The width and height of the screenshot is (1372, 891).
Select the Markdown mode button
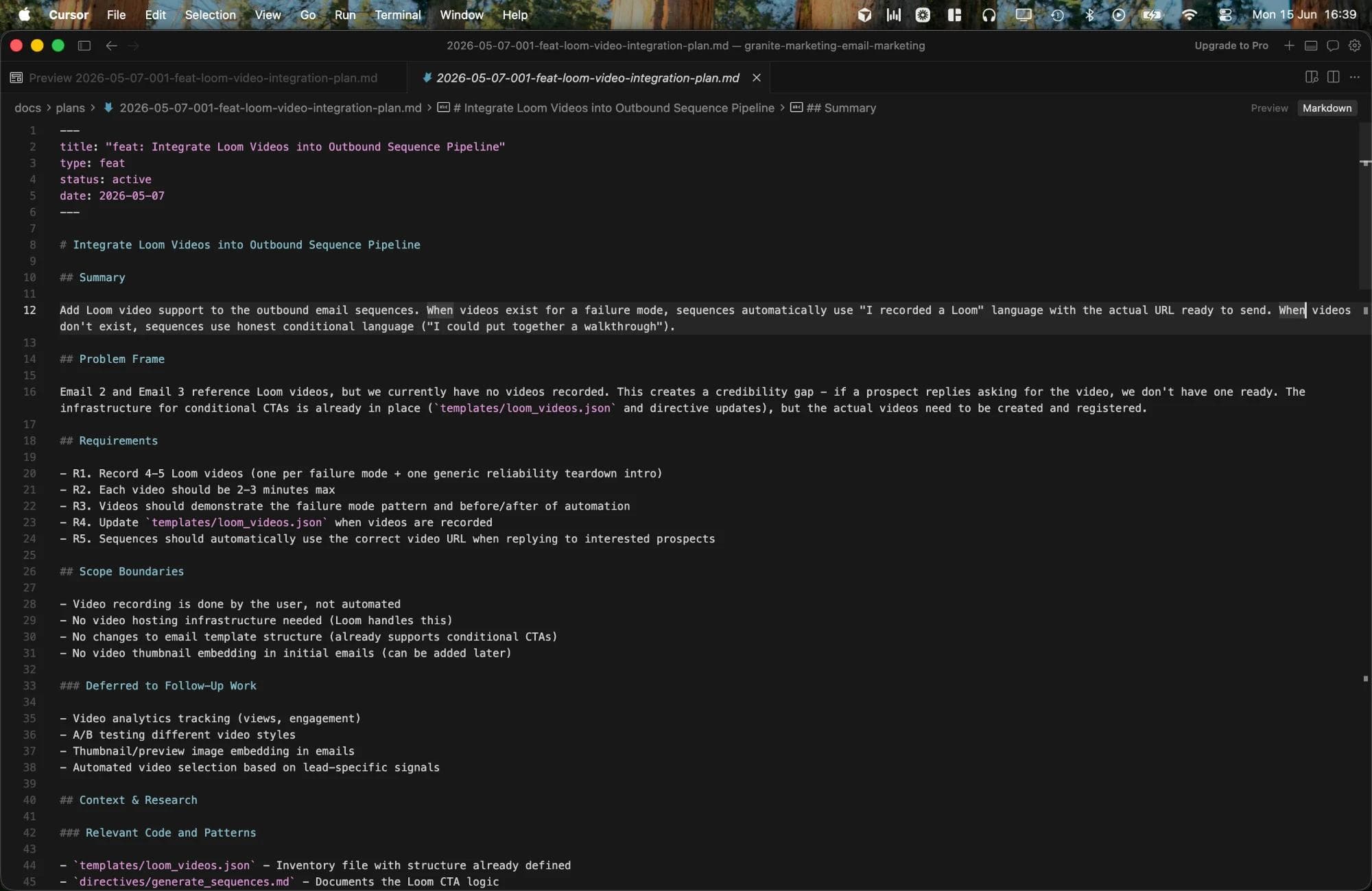point(1327,108)
